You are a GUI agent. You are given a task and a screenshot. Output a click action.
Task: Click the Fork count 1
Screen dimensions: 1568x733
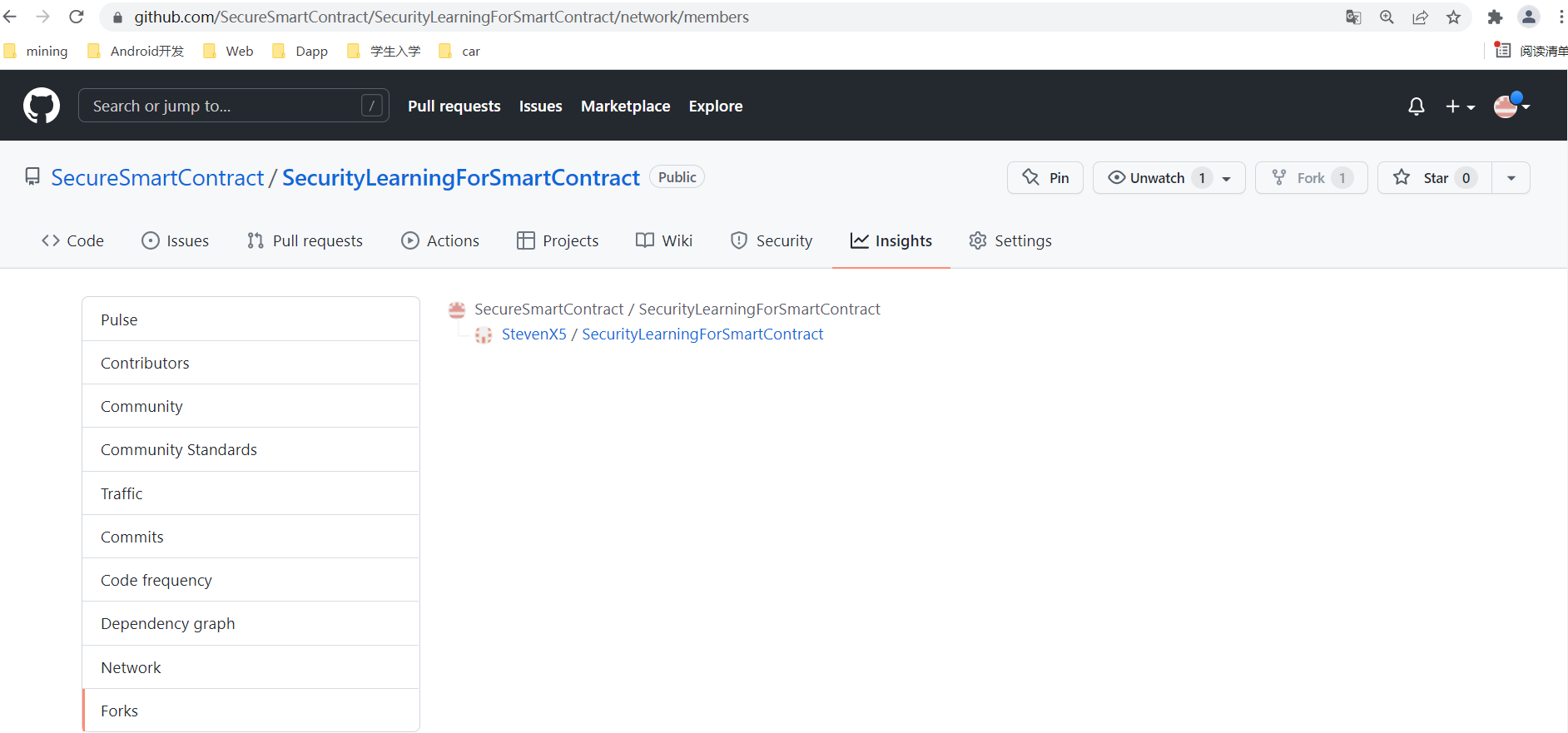coord(1342,178)
